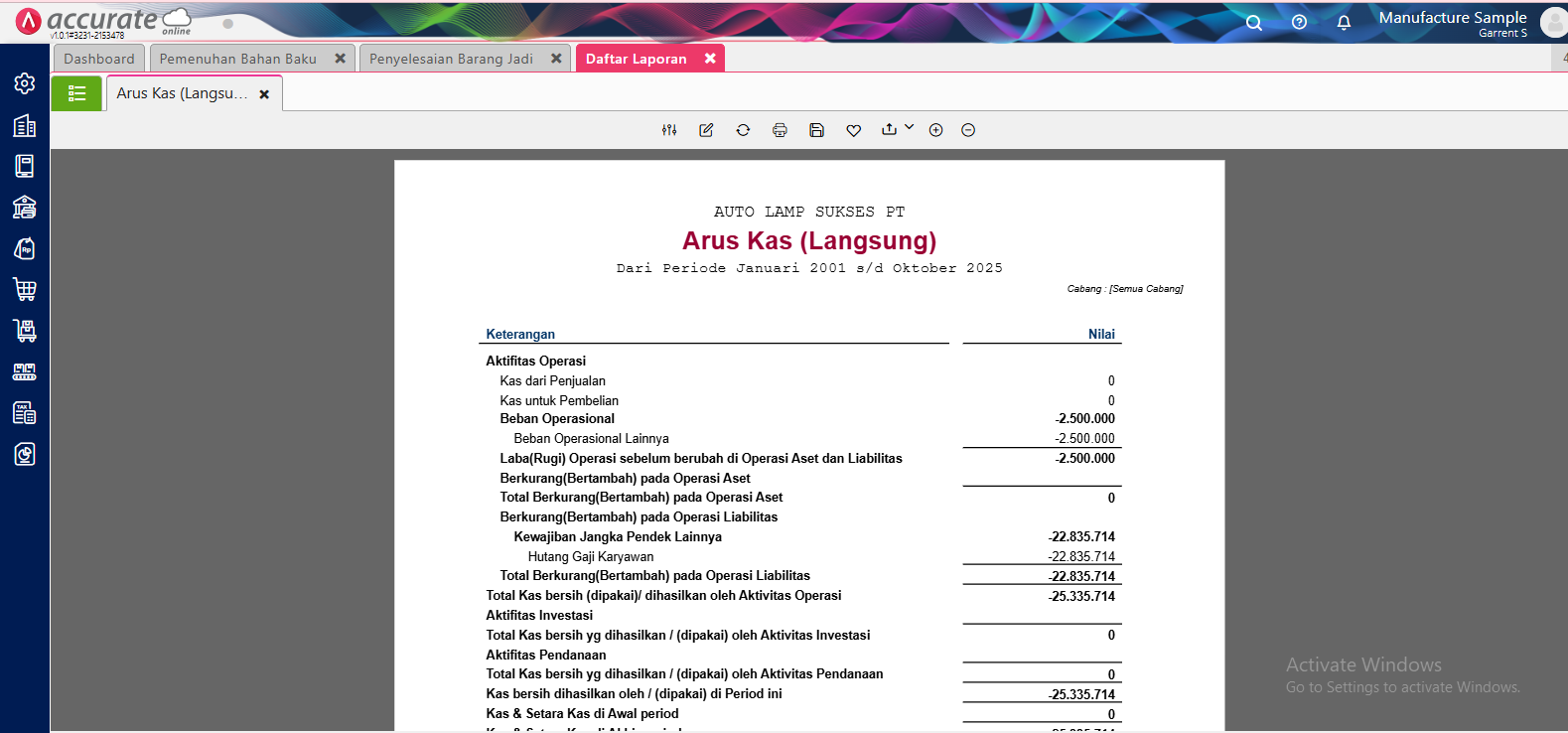Image resolution: width=1568 pixels, height=733 pixels.
Task: Mark report as favorite with heart icon
Action: click(x=853, y=130)
